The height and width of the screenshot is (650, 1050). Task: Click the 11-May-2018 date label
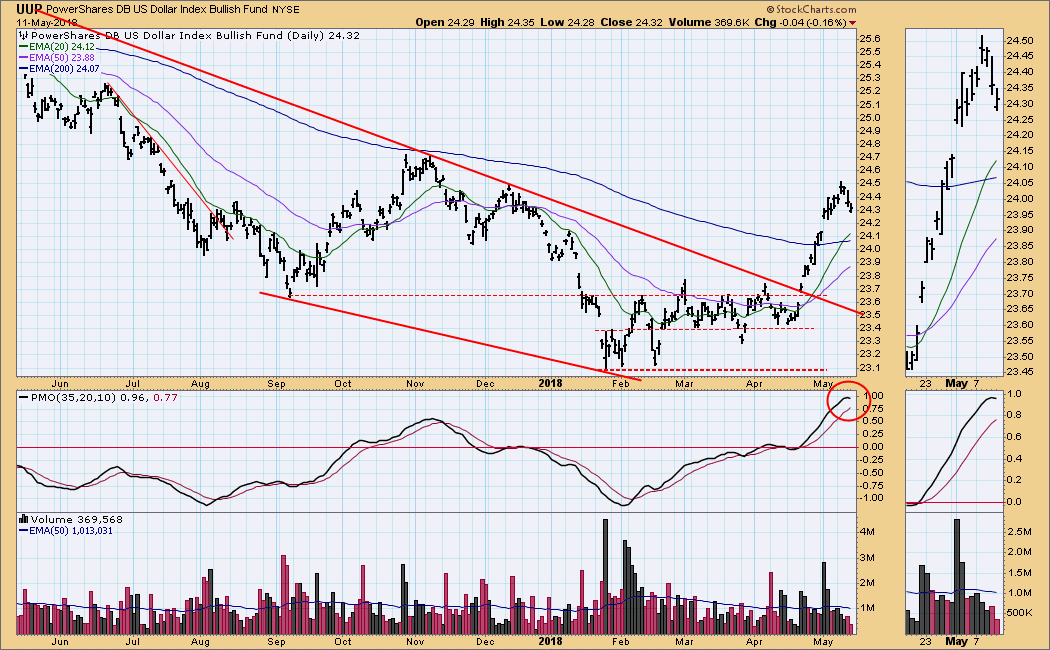point(47,21)
